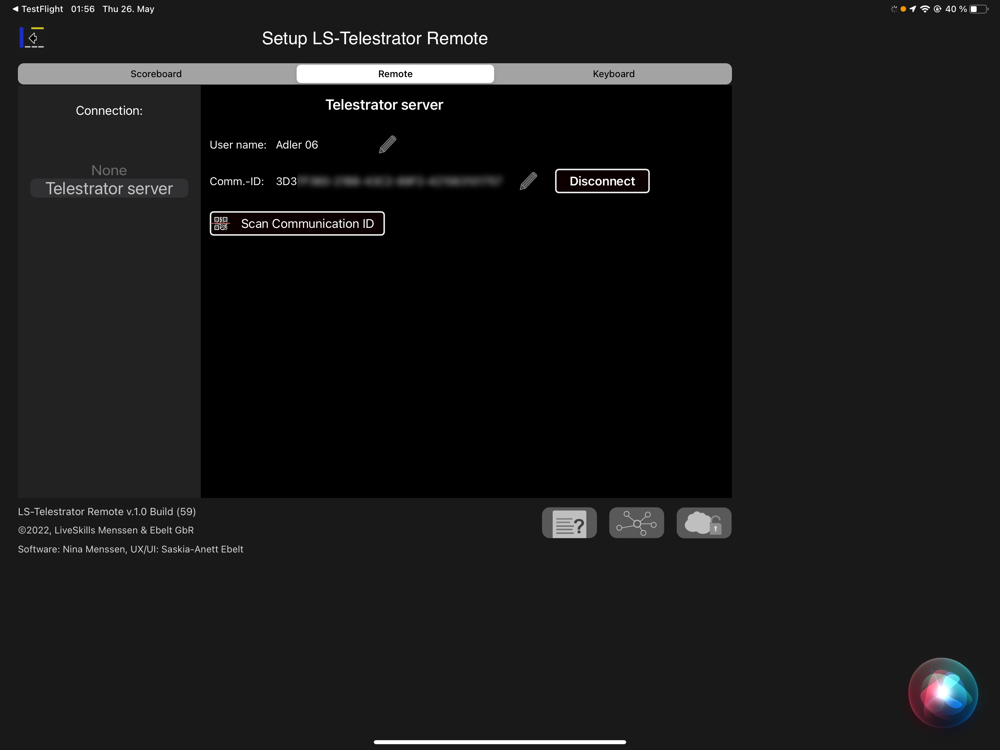This screenshot has height=750, width=1000.
Task: Tap the back arrow icon at top left
Action: (x=32, y=38)
